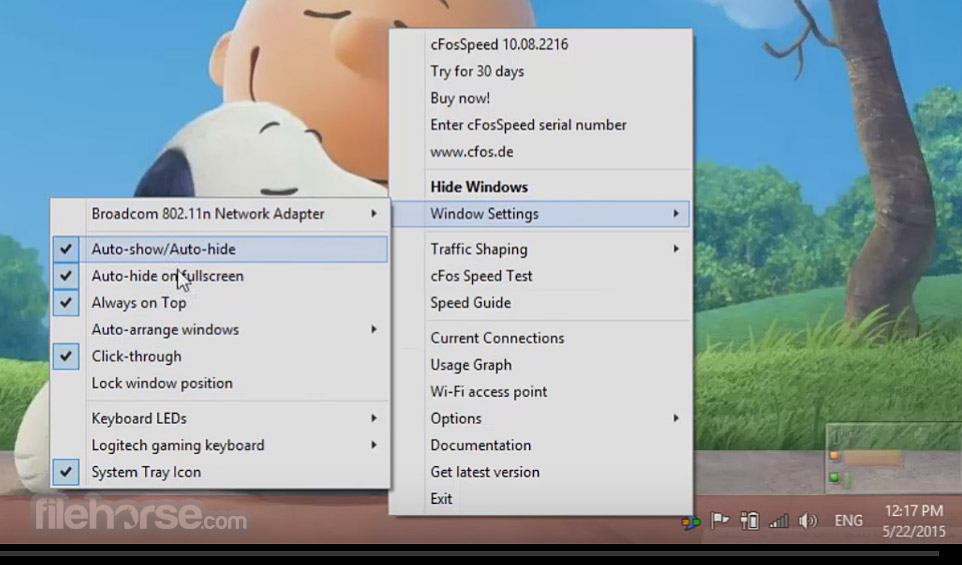Launch cFos Speed Test
The image size is (962, 565).
[541, 276]
